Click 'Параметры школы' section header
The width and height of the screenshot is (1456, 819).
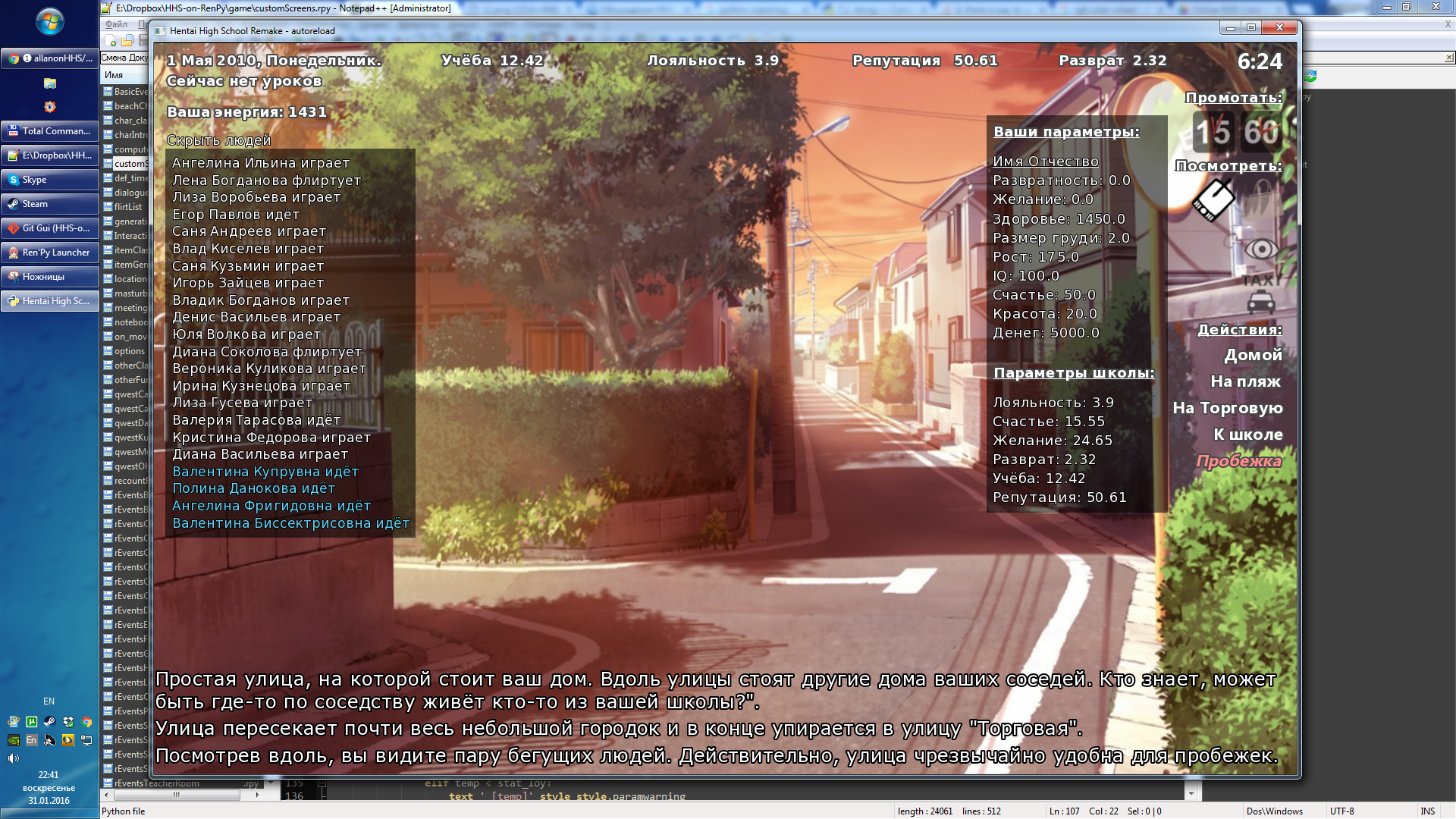point(1074,373)
